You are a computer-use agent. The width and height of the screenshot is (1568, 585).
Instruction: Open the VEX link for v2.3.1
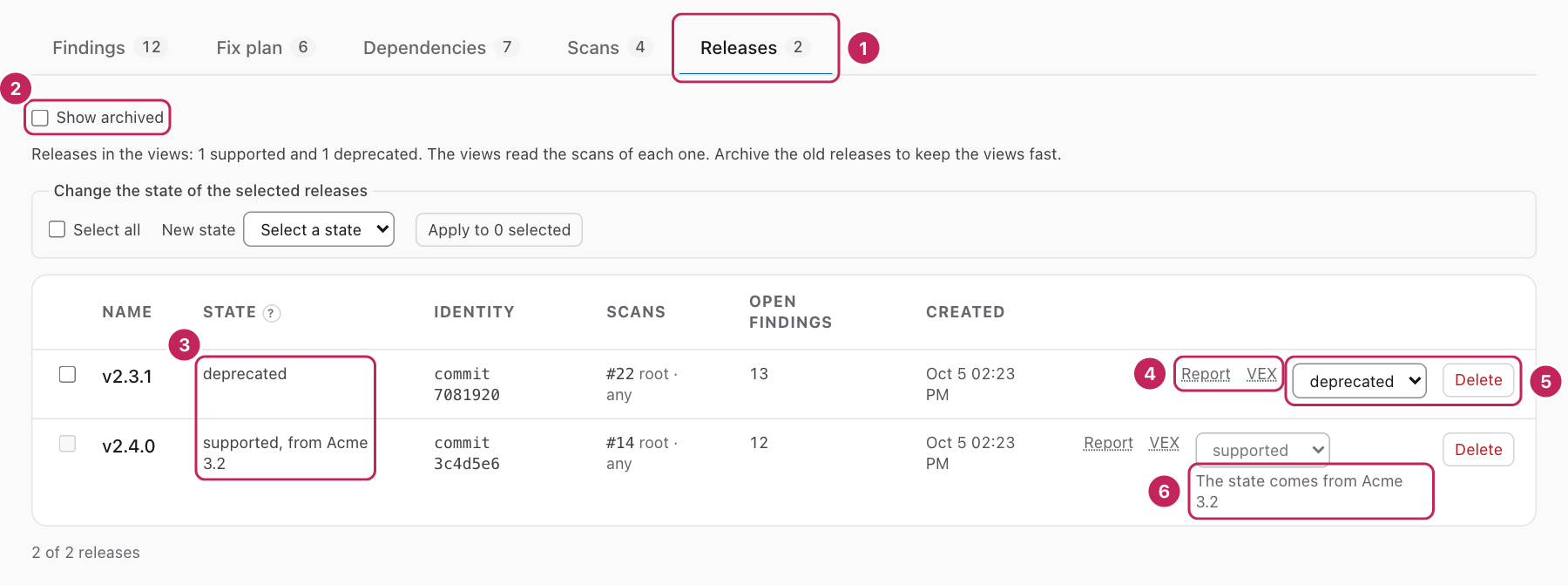tap(1261, 374)
